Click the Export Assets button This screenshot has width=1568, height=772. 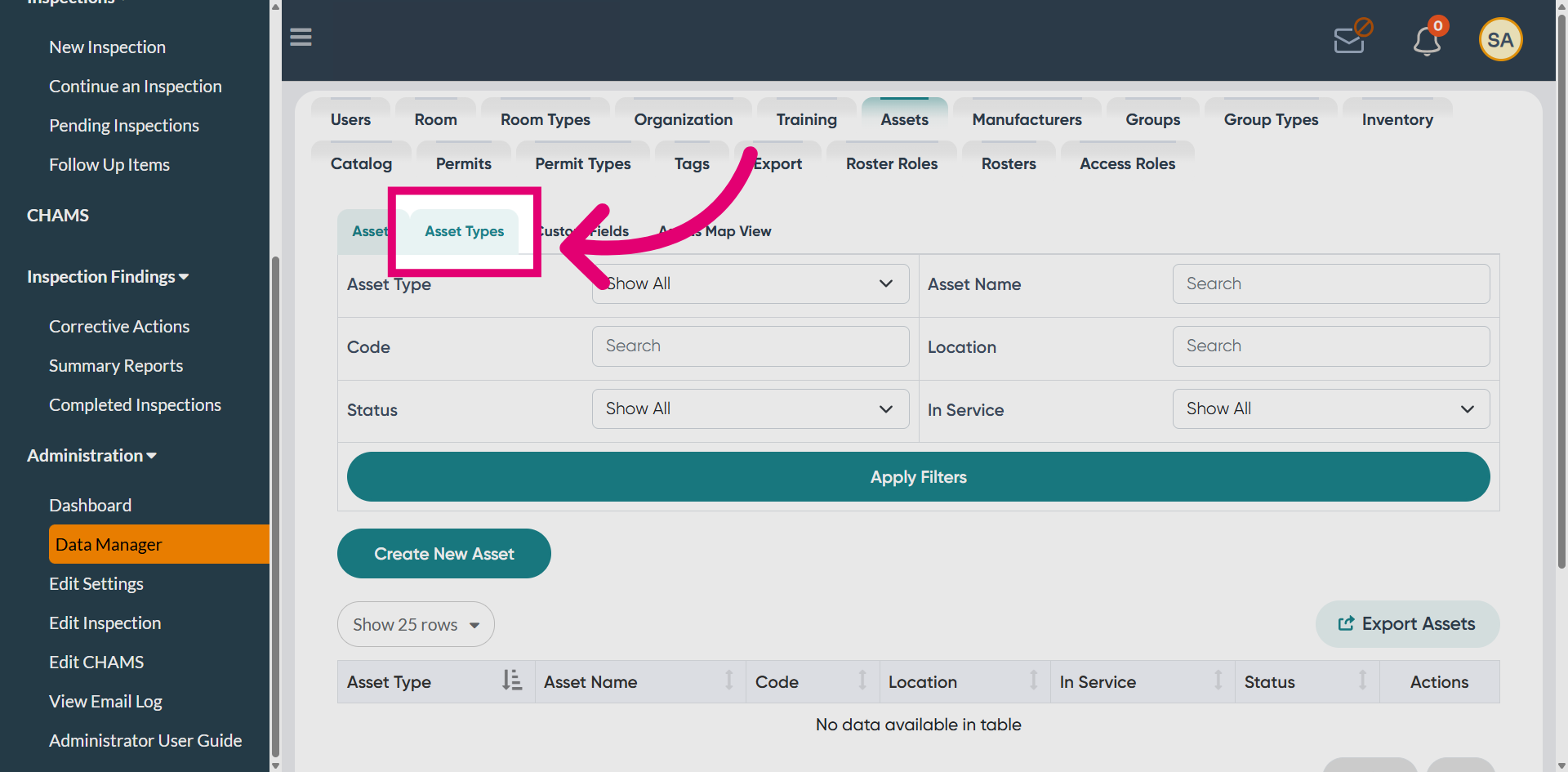click(x=1407, y=624)
